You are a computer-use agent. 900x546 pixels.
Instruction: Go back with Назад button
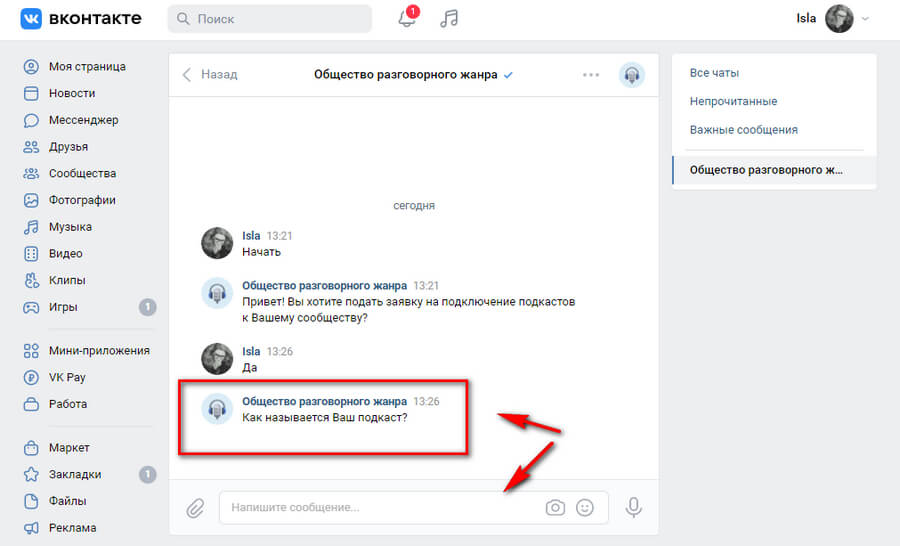[x=210, y=75]
